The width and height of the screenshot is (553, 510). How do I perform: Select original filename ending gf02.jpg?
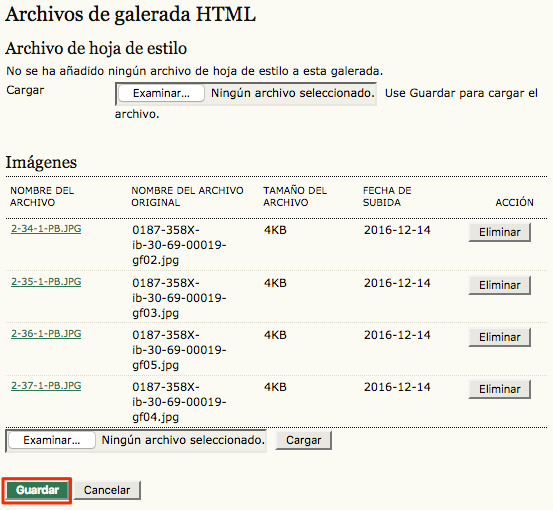tap(179, 245)
